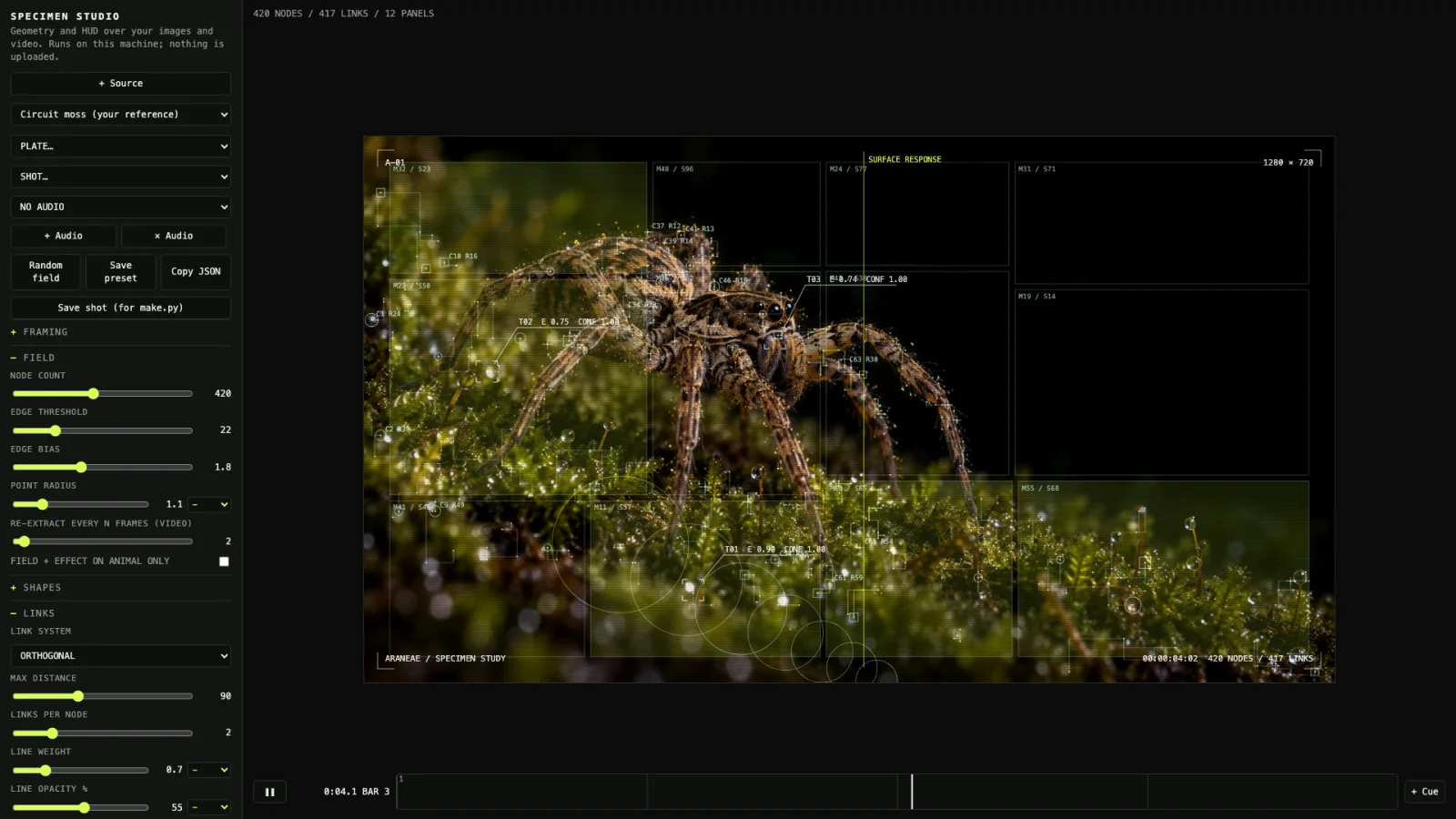This screenshot has width=1456, height=819.
Task: Click the + Cue button
Action: 1424,792
